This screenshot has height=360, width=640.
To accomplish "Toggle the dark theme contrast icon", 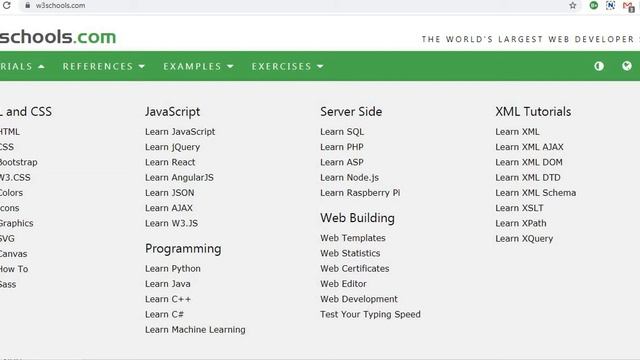I will click(x=599, y=66).
